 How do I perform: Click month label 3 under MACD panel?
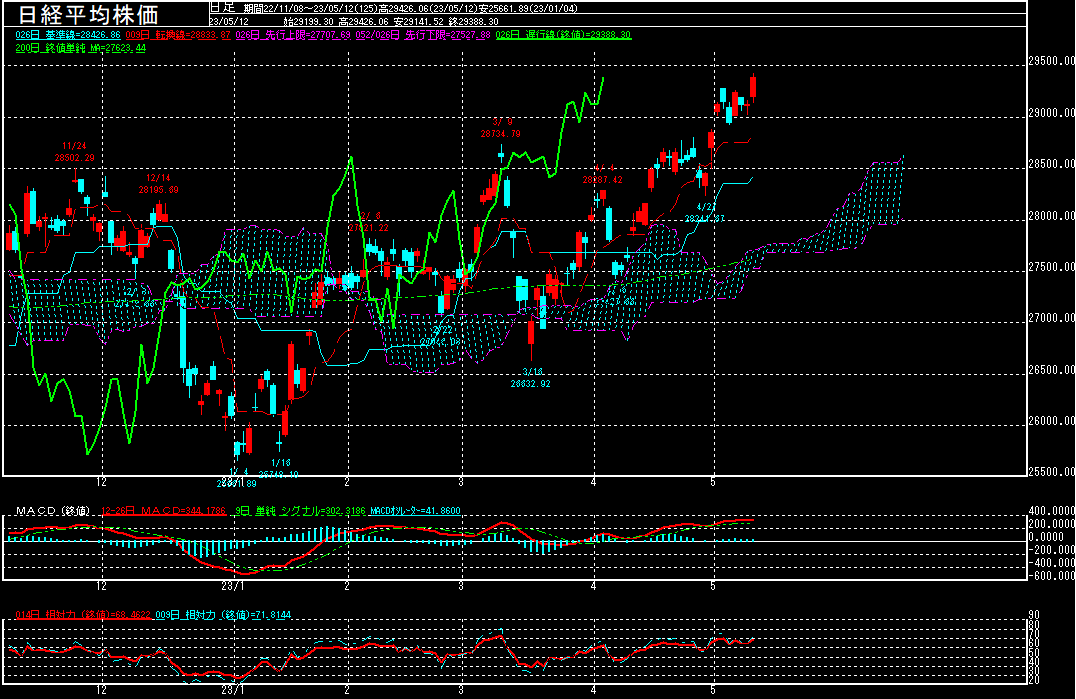pos(460,587)
